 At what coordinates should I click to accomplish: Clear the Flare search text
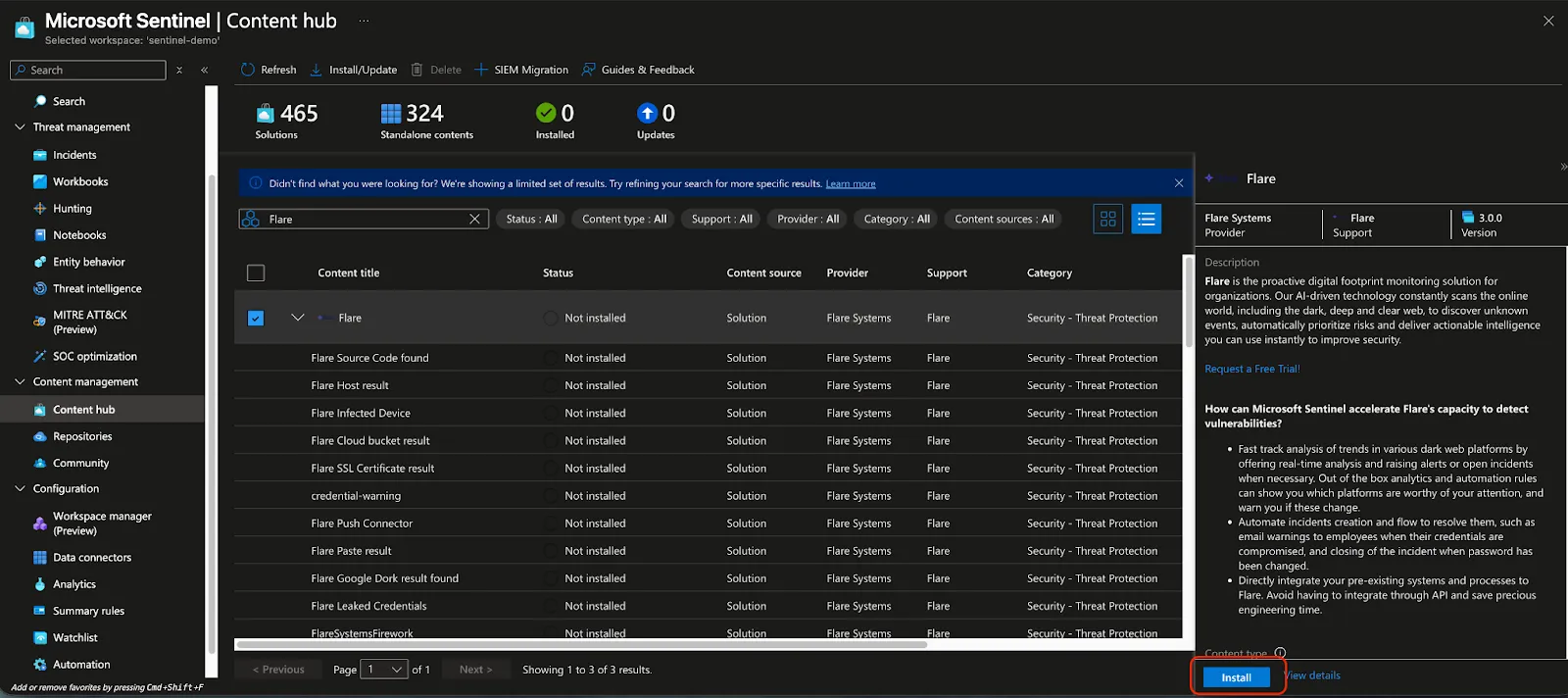(x=475, y=220)
